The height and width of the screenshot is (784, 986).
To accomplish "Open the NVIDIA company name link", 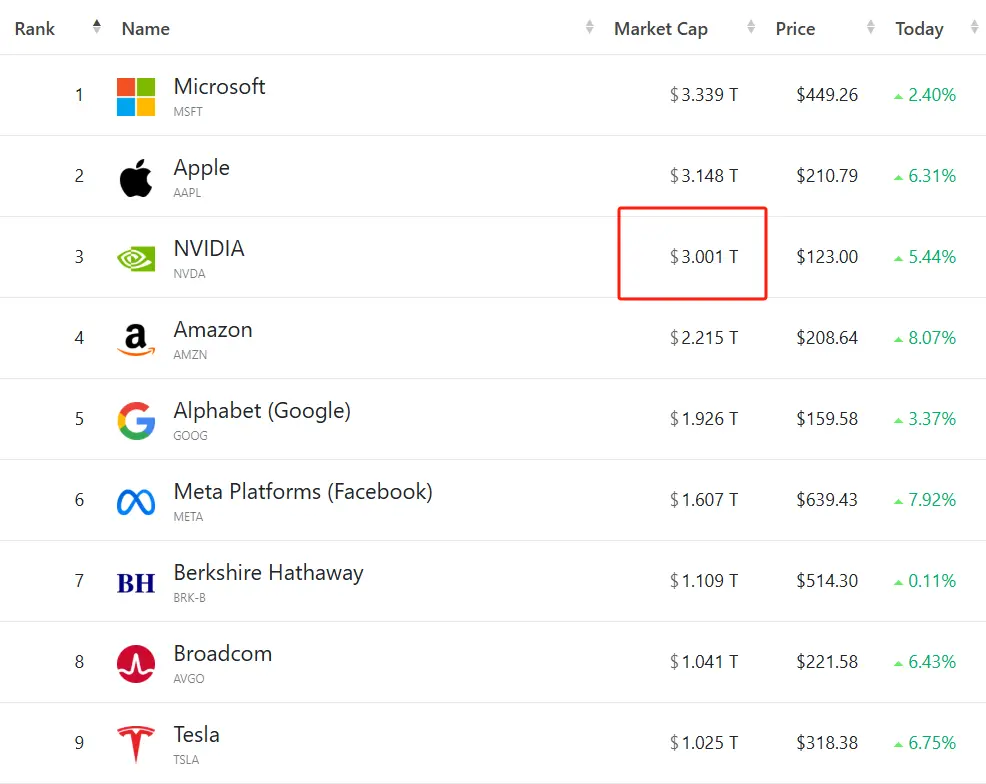I will (209, 249).
